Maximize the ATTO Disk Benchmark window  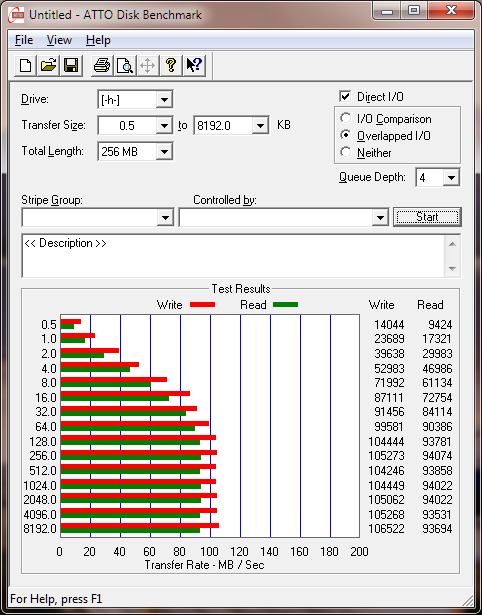414,11
